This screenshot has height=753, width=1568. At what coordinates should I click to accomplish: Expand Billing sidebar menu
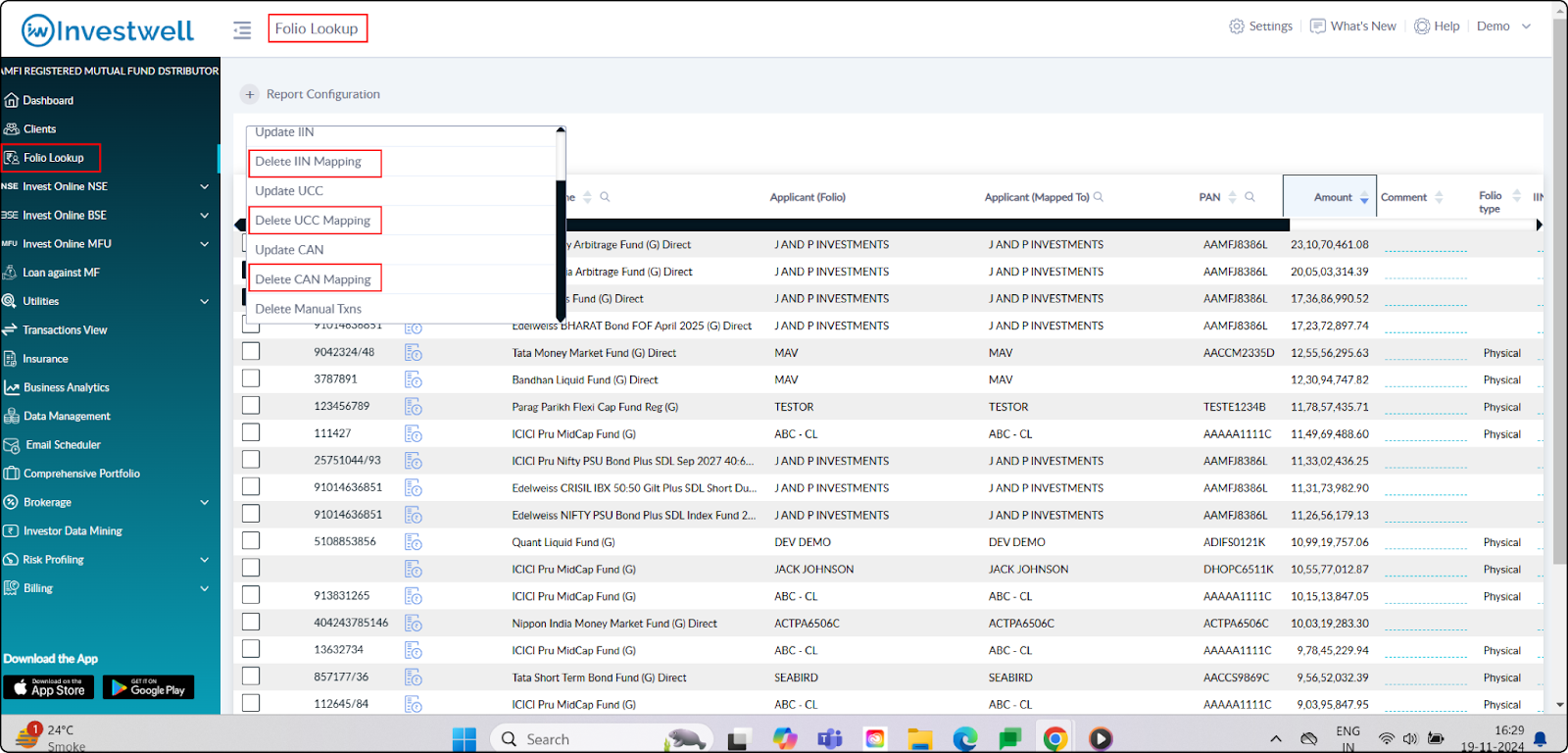pyautogui.click(x=205, y=588)
